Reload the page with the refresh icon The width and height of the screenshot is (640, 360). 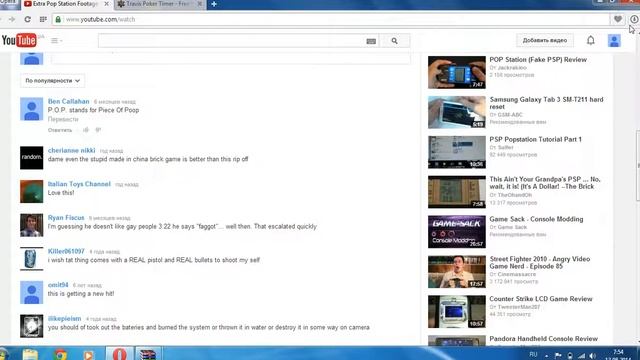click(27, 19)
